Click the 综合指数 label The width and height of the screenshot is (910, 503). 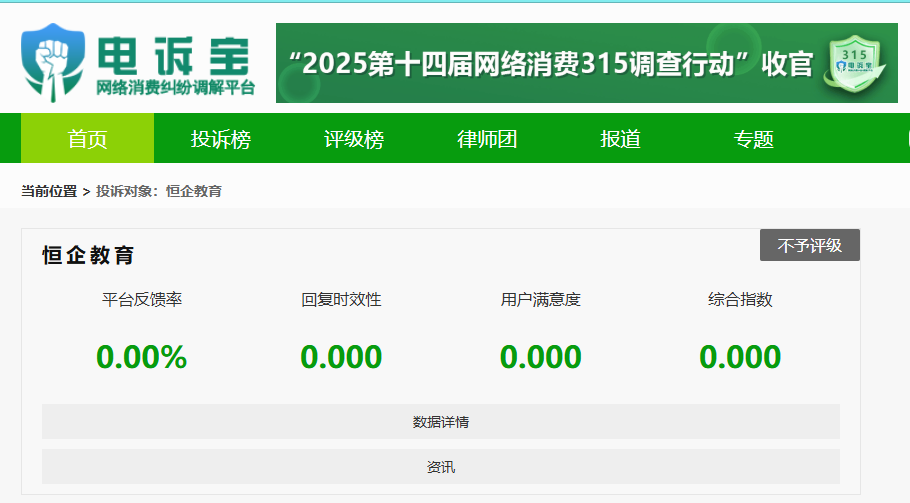click(740, 299)
